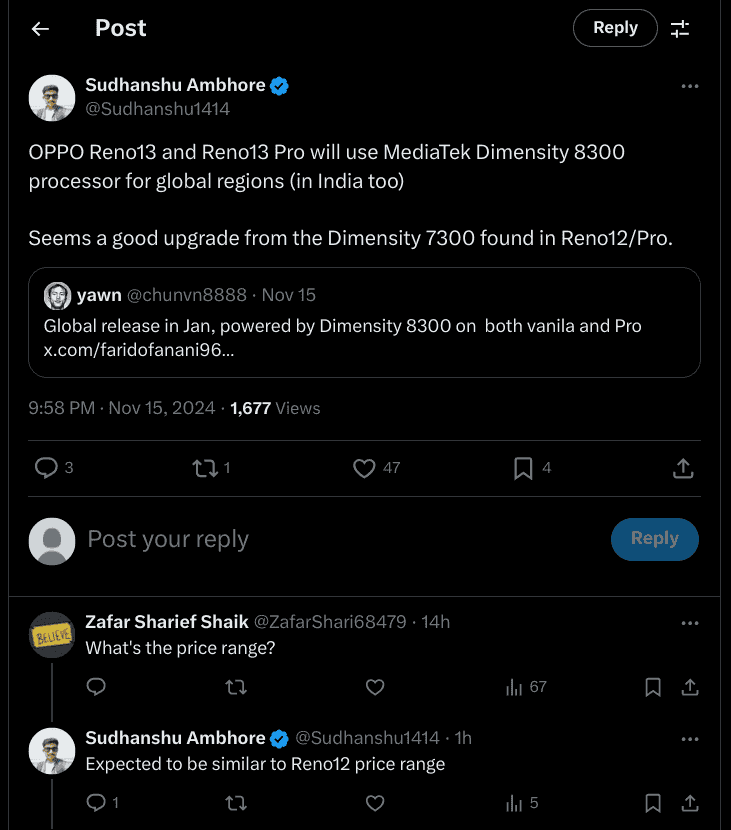Viewport: 731px width, 830px height.
Task: Click the reply comment icon on main post
Action: (47, 467)
